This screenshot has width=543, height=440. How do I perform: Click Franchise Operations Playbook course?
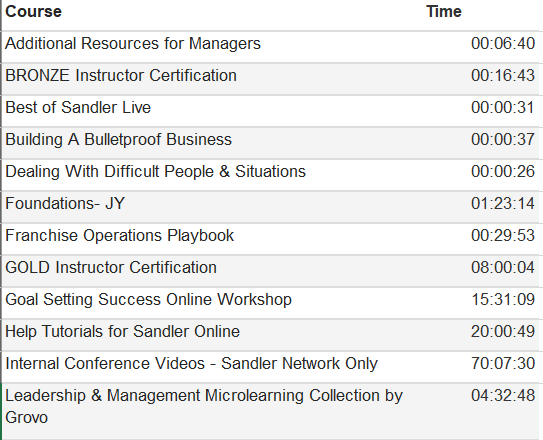(119, 235)
